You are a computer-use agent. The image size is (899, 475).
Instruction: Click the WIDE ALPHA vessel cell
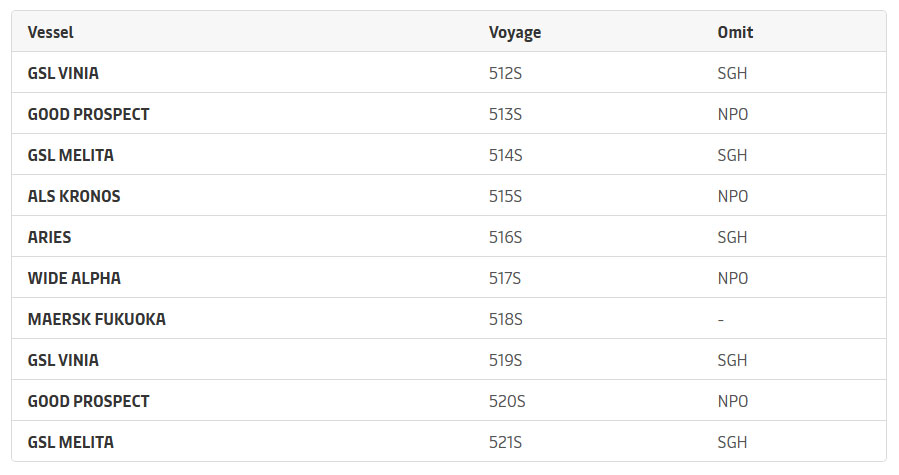pos(74,278)
